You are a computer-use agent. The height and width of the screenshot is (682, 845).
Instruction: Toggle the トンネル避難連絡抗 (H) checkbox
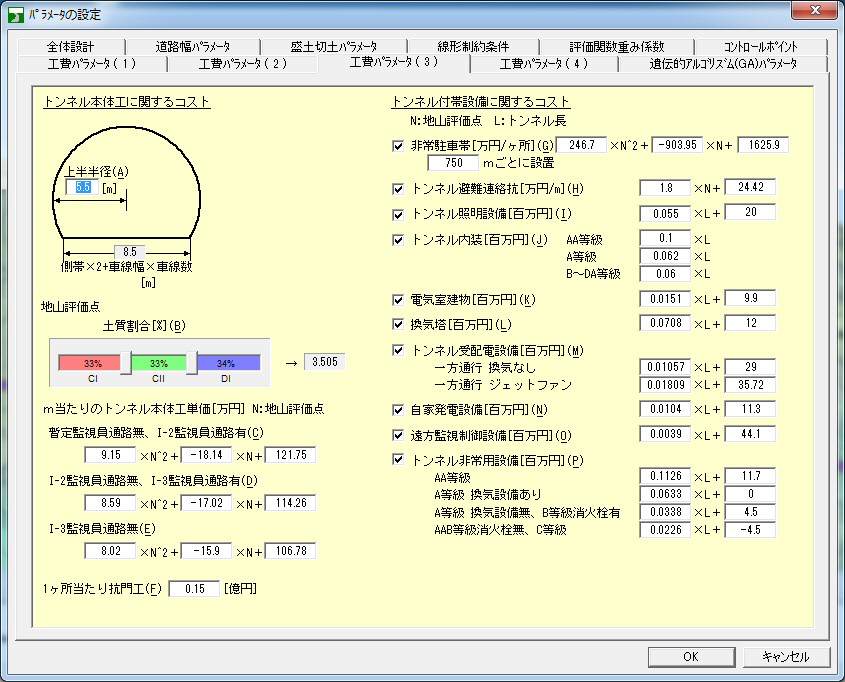tap(399, 188)
